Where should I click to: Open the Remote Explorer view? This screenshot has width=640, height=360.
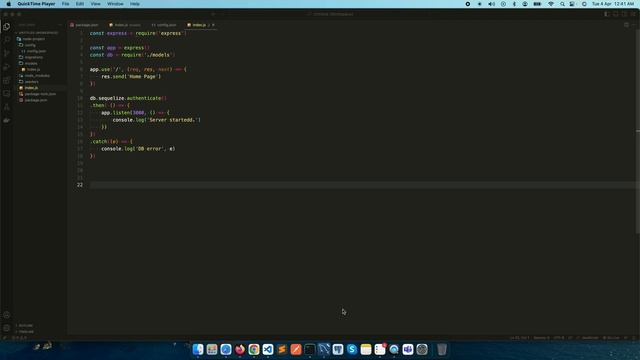pyautogui.click(x=7, y=93)
